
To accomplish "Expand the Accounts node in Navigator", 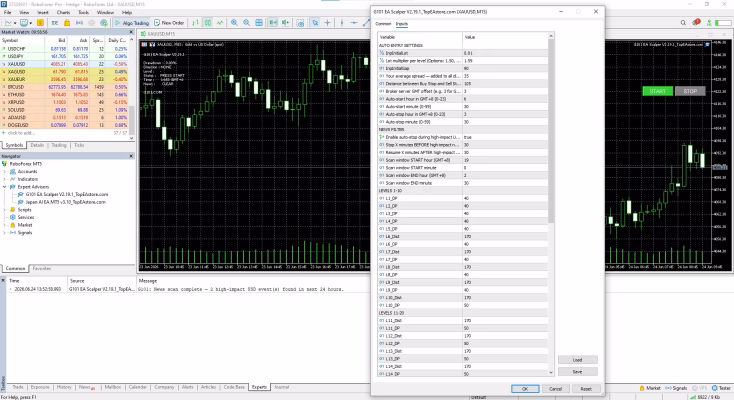I will tap(5, 171).
